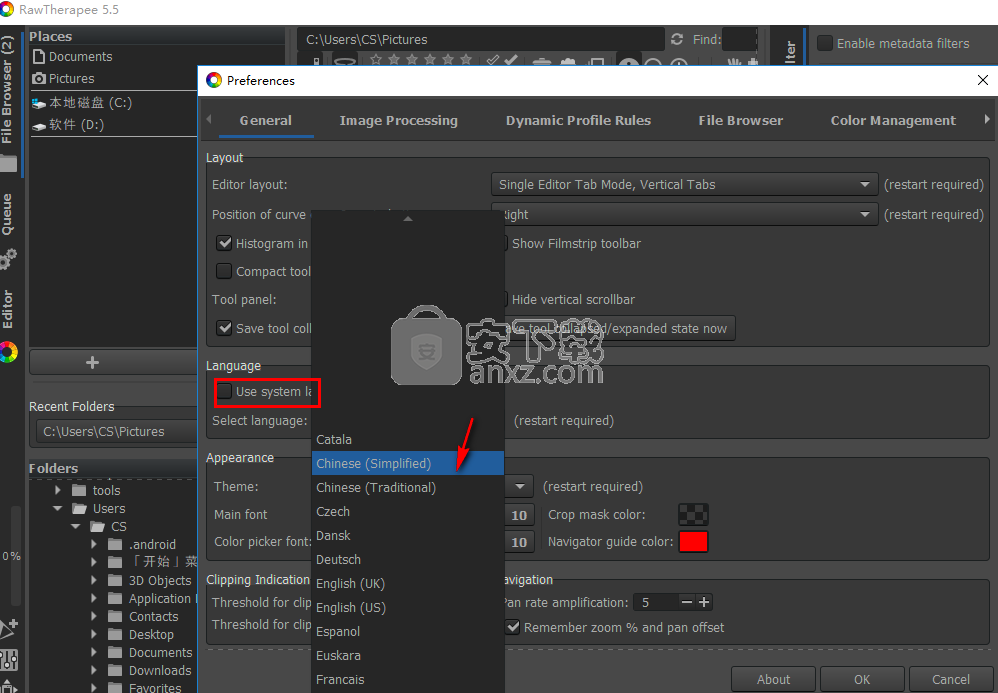This screenshot has height=693, width=998.
Task: Click the Cancel button
Action: click(951, 679)
